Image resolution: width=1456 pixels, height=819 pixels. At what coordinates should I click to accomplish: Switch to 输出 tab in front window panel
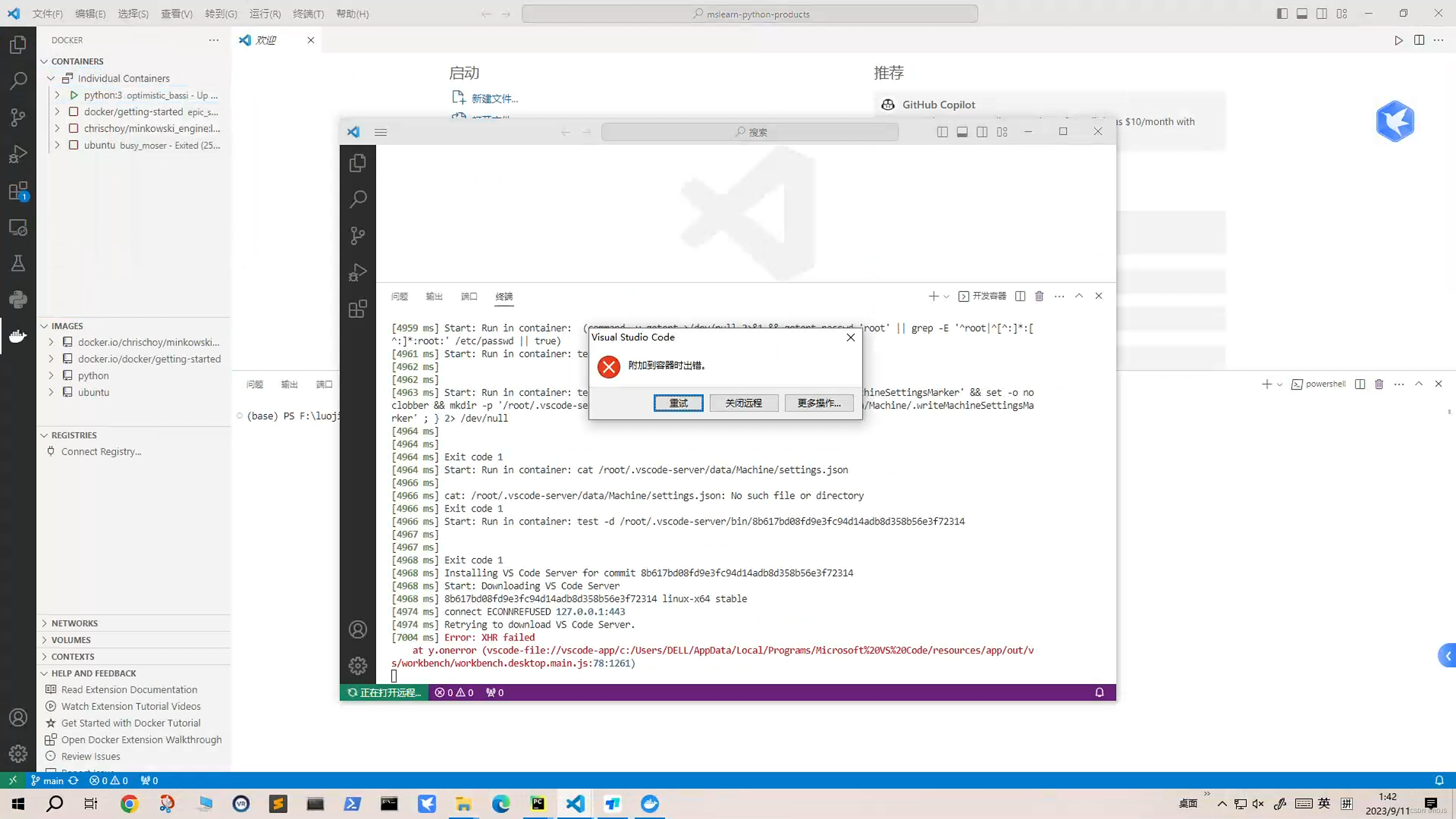(434, 296)
